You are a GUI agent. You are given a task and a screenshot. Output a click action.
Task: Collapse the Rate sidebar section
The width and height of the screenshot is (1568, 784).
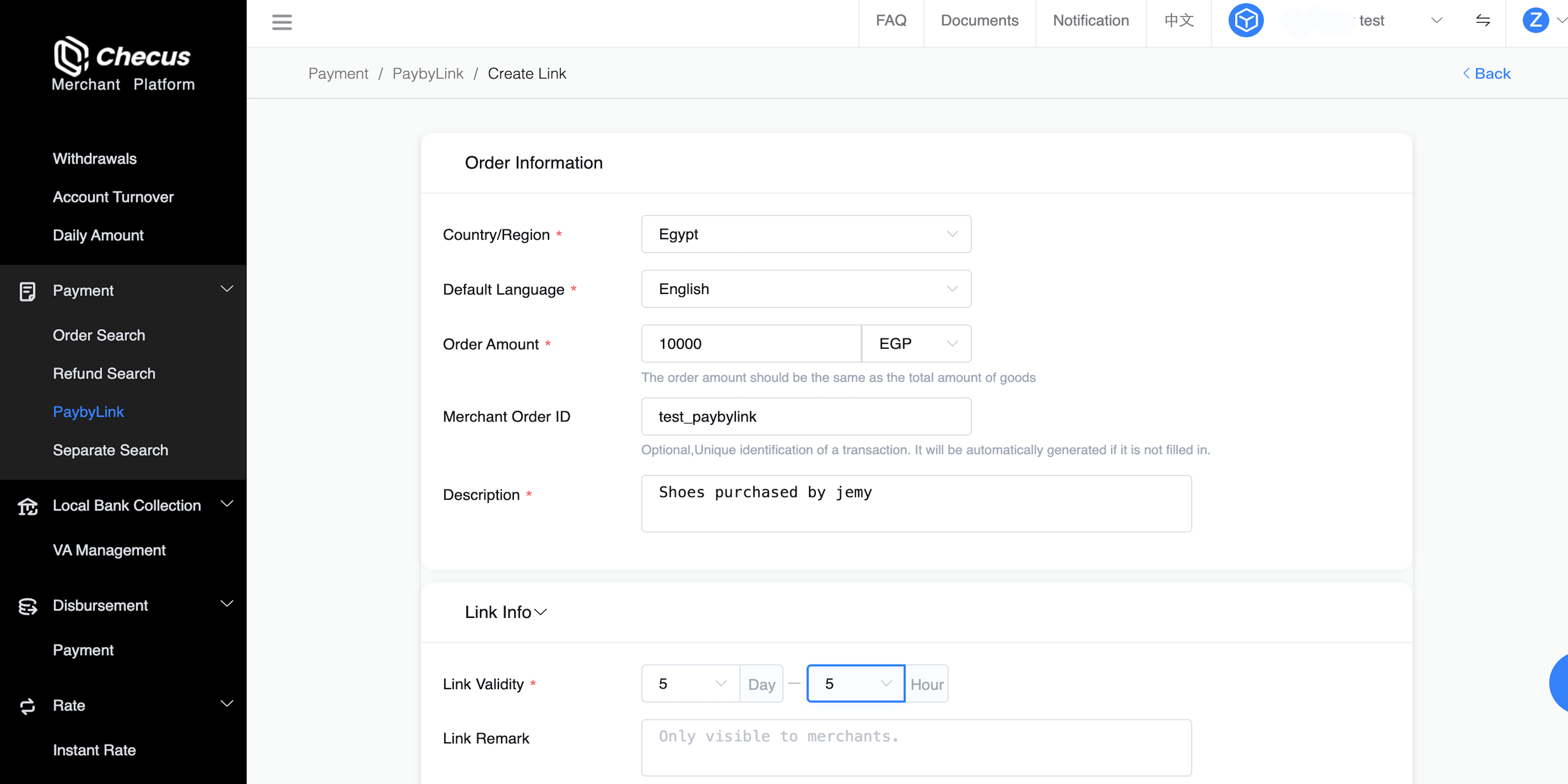pyautogui.click(x=227, y=704)
